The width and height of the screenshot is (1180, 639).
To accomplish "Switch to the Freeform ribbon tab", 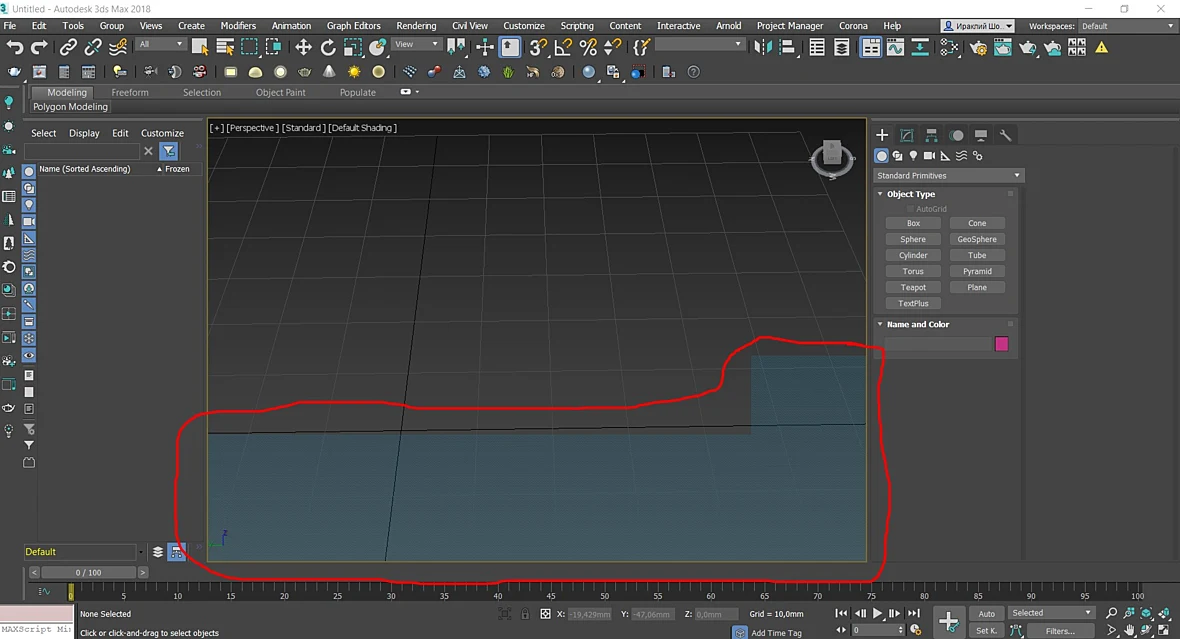I will [129, 93].
